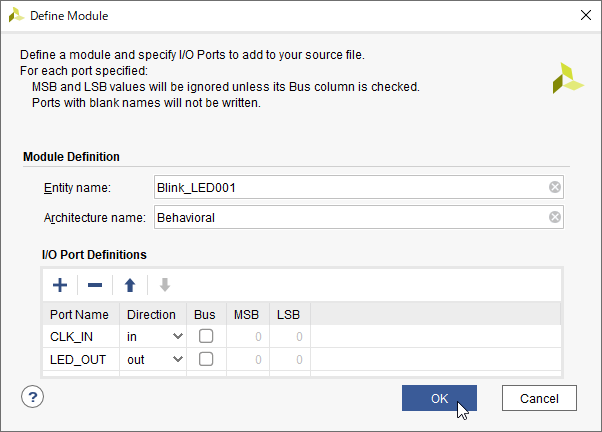Confirm module definition with OK

(439, 398)
